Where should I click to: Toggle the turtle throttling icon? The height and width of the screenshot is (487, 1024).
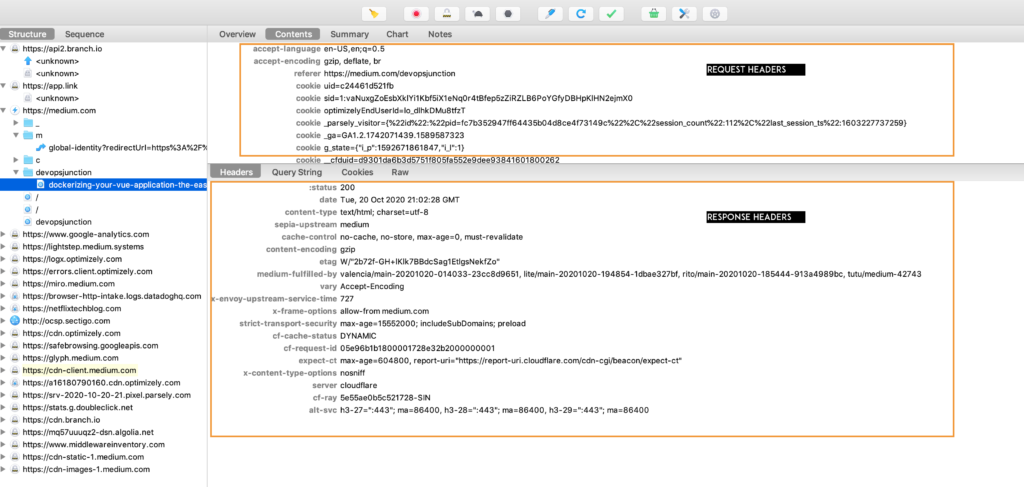coord(478,14)
